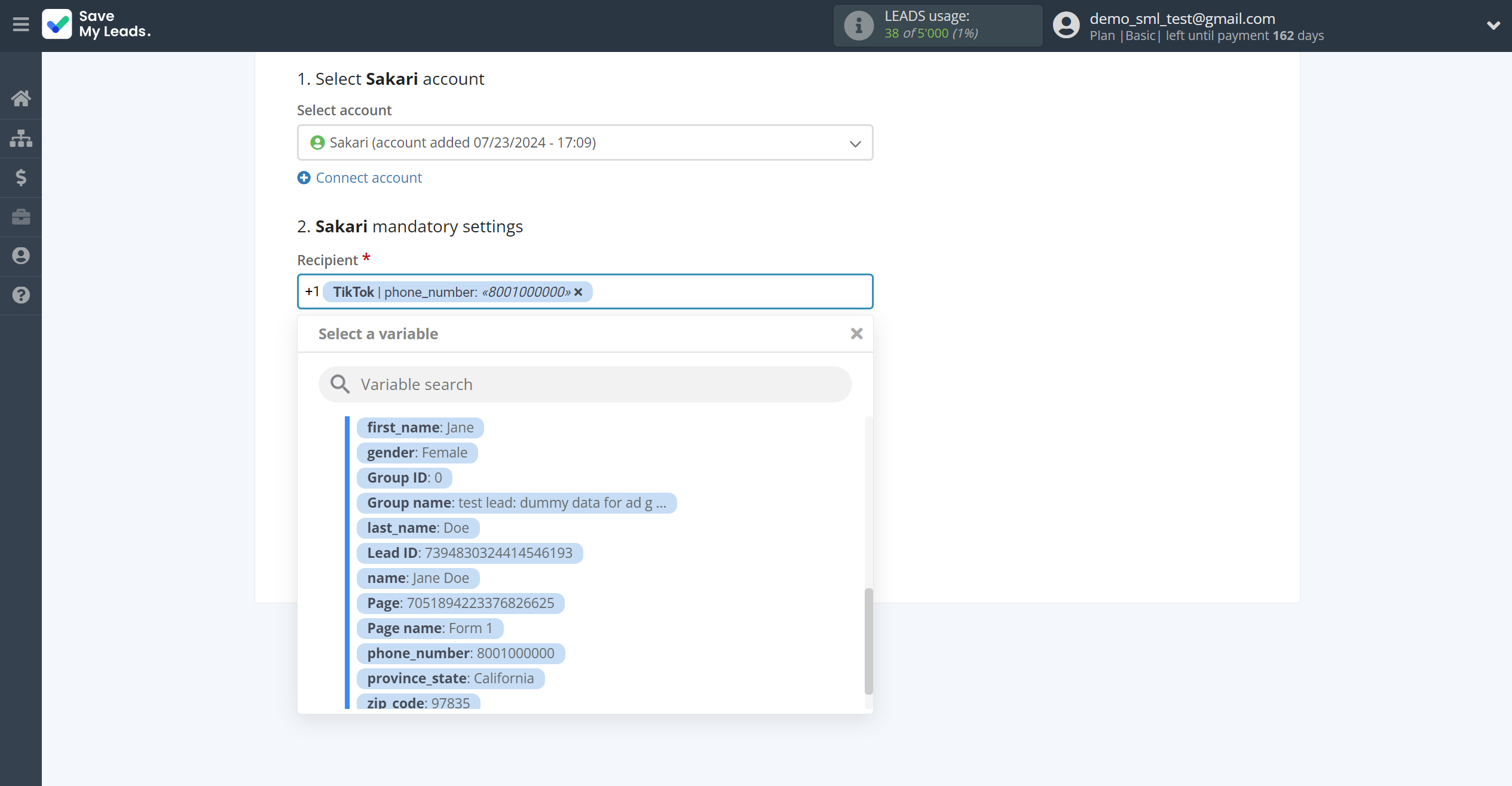Screen dimensions: 1512x786
Task: Select the Group ID: 0 variable
Action: (405, 478)
